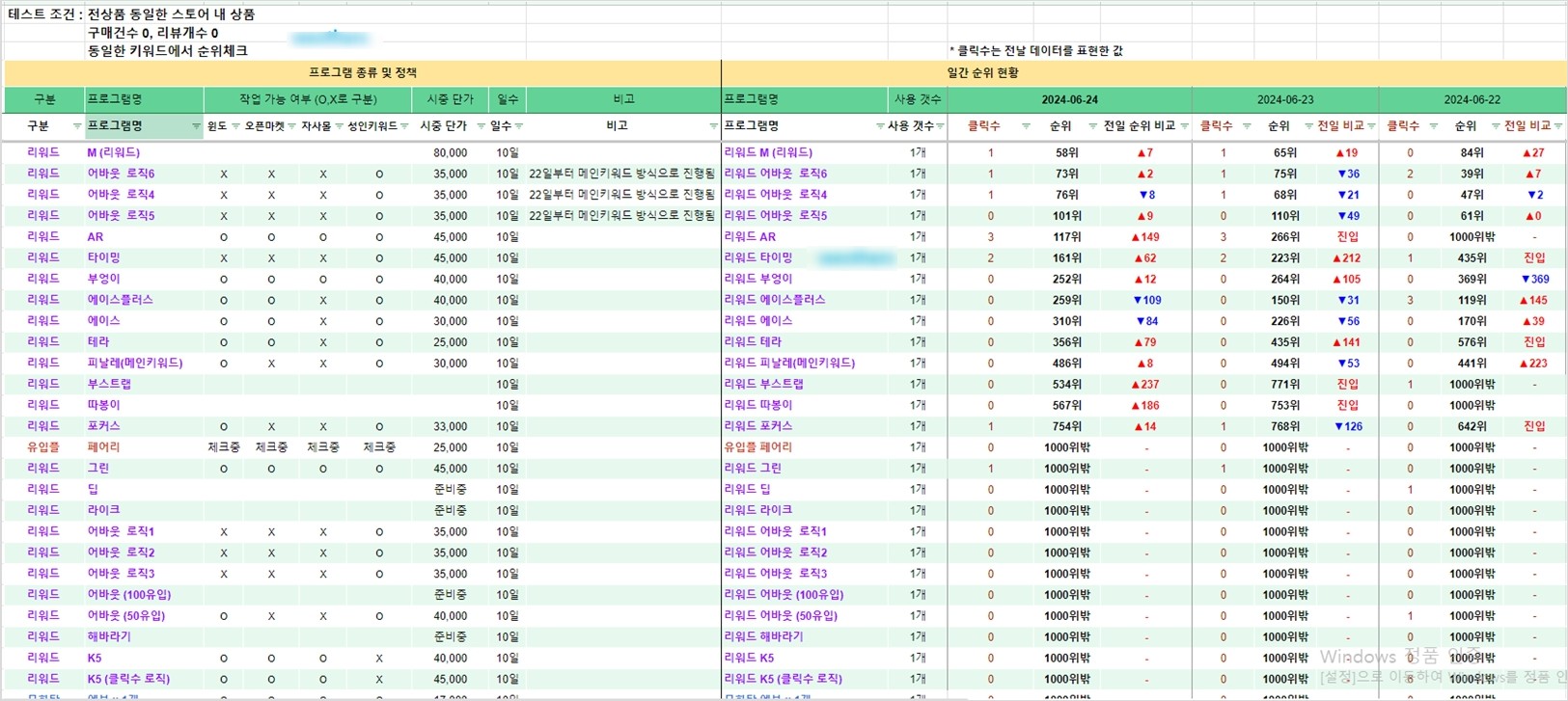Select the ▼126 rank change cell
Screen dimensions: 1568x701
coord(1348,427)
